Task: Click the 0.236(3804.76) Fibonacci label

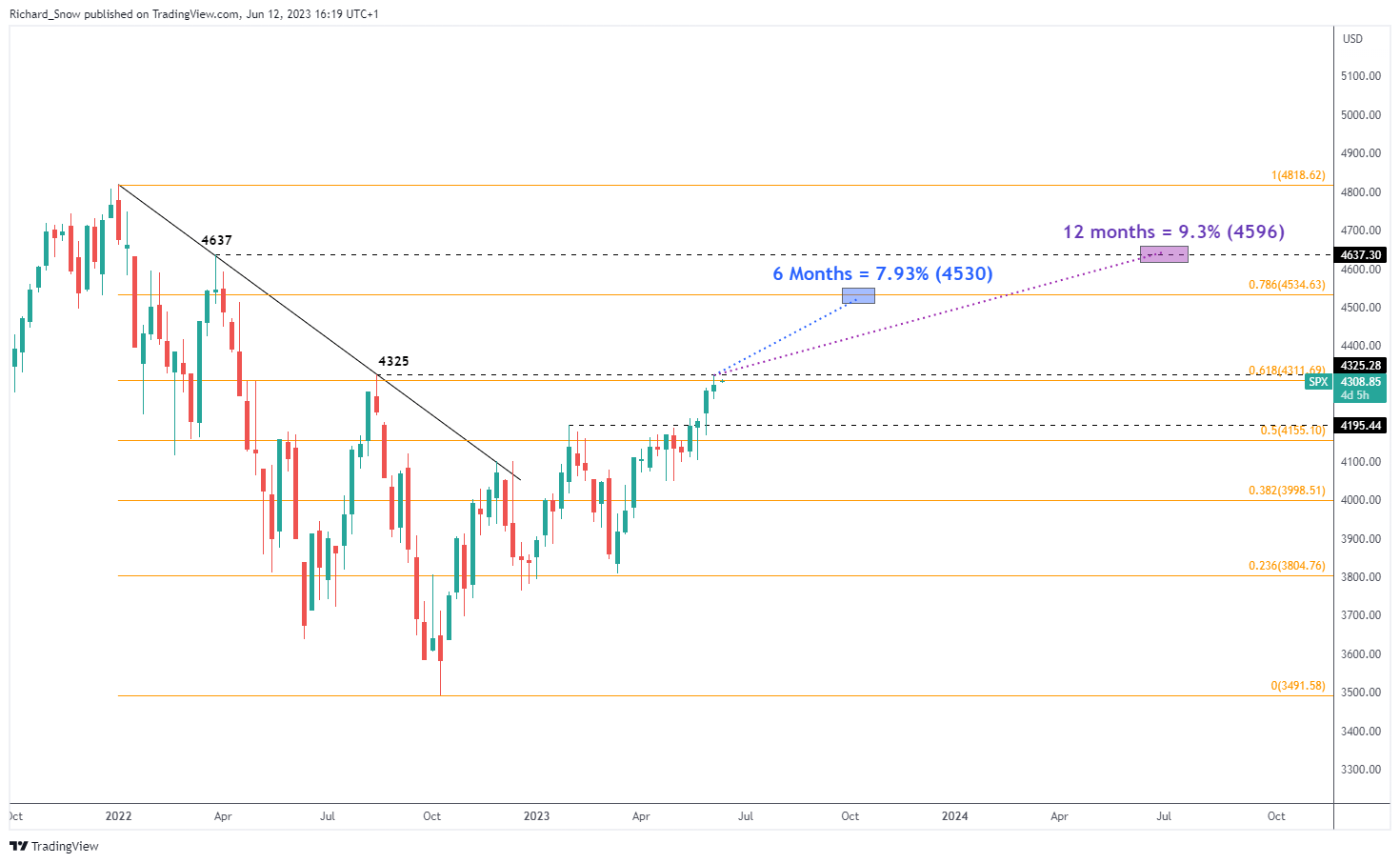Action: (x=1287, y=566)
